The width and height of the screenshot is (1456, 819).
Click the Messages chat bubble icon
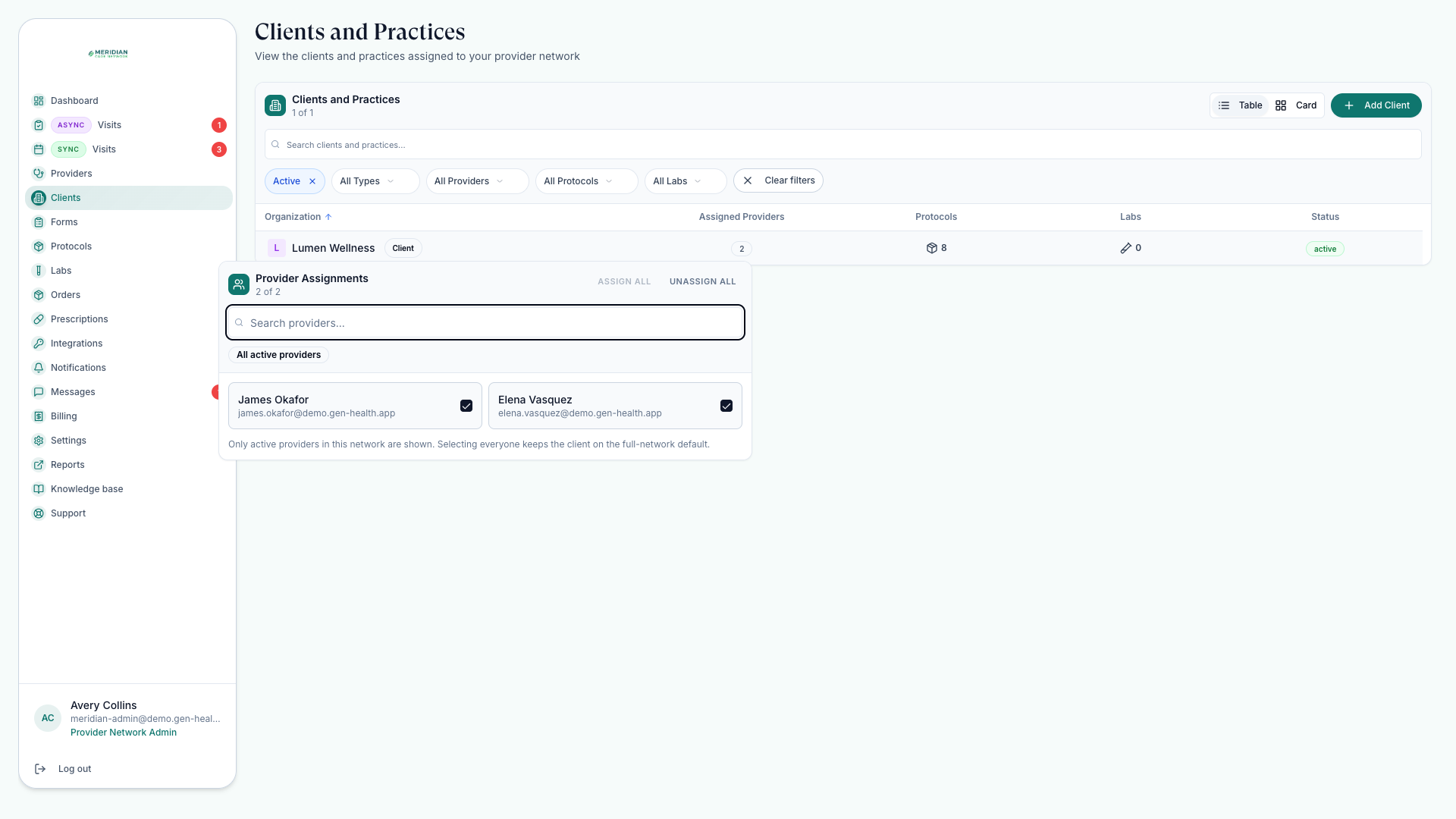point(39,392)
